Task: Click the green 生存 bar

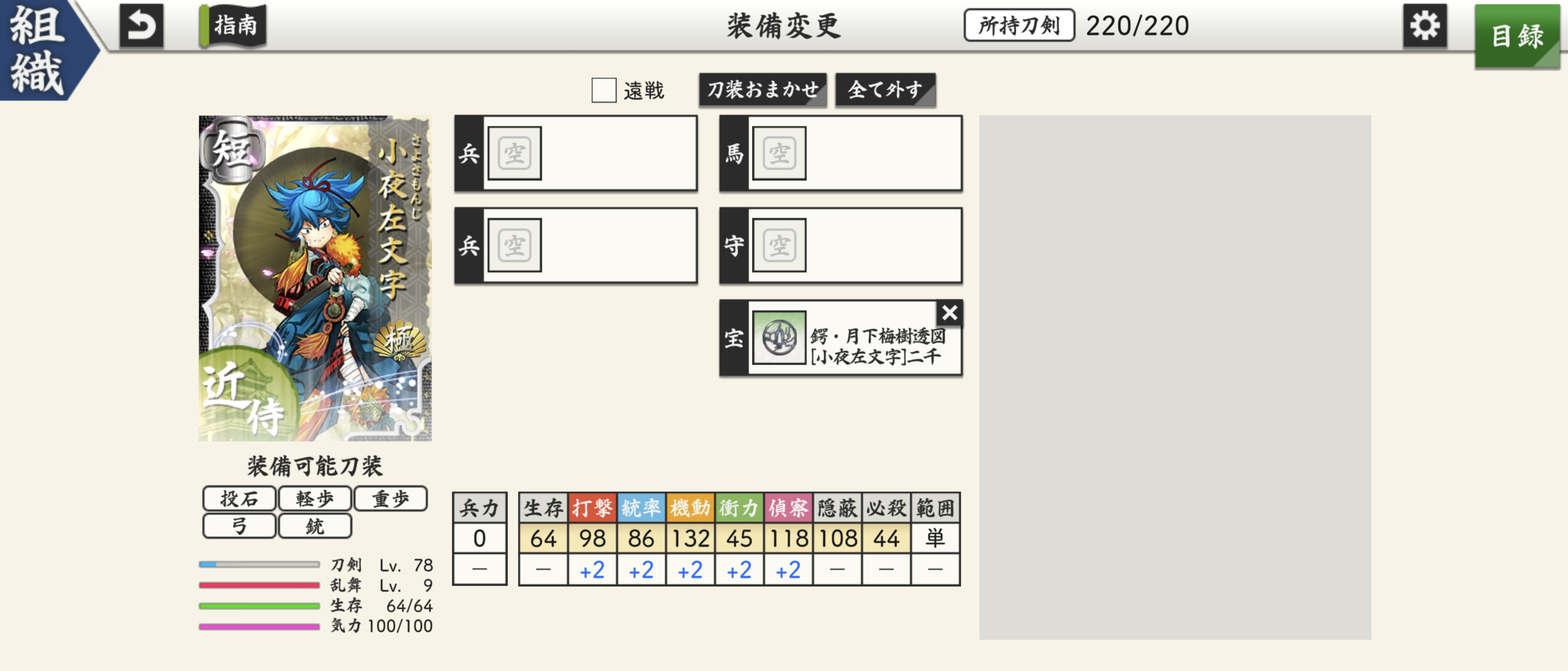Action: click(259, 606)
